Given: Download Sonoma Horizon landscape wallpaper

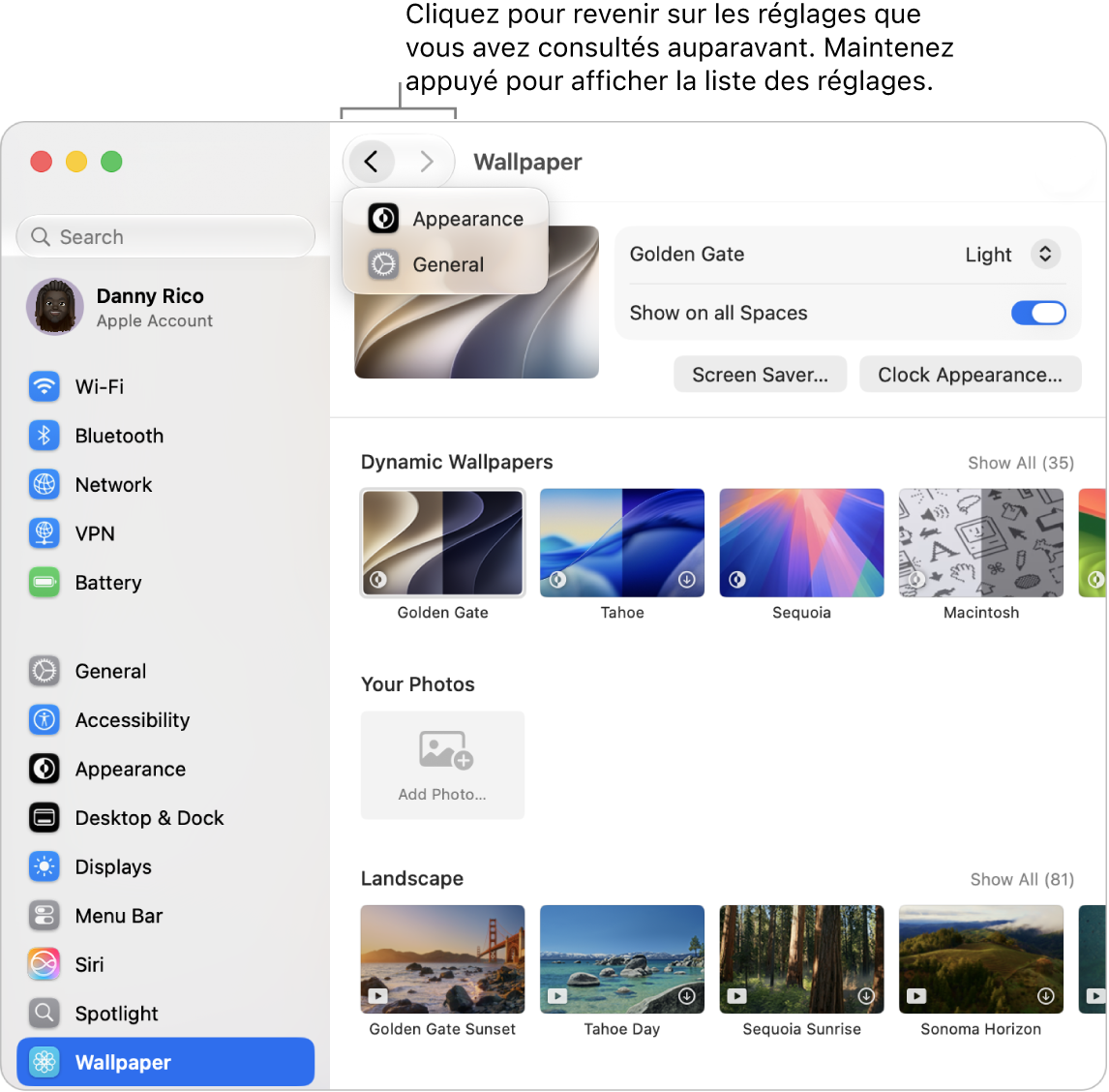Looking at the screenshot, I should point(1045,996).
